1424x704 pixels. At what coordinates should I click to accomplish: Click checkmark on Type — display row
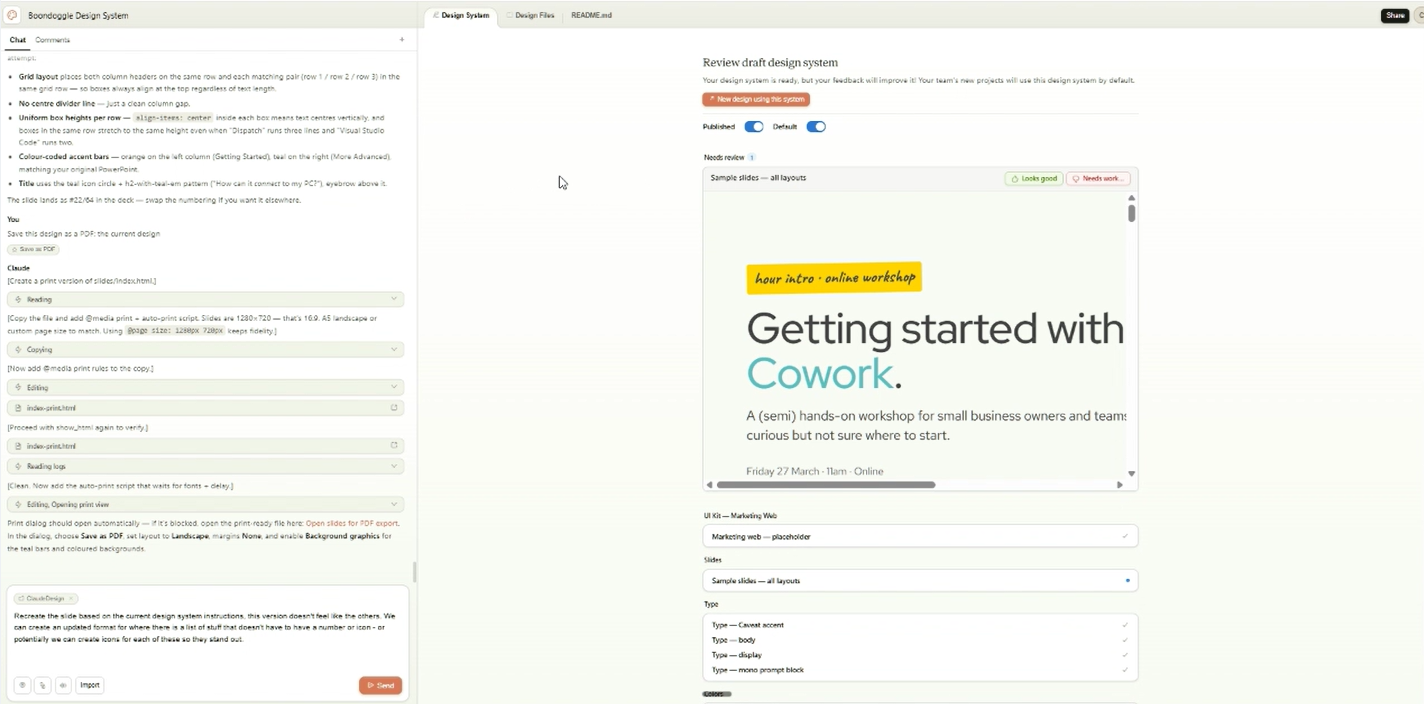tap(1125, 655)
